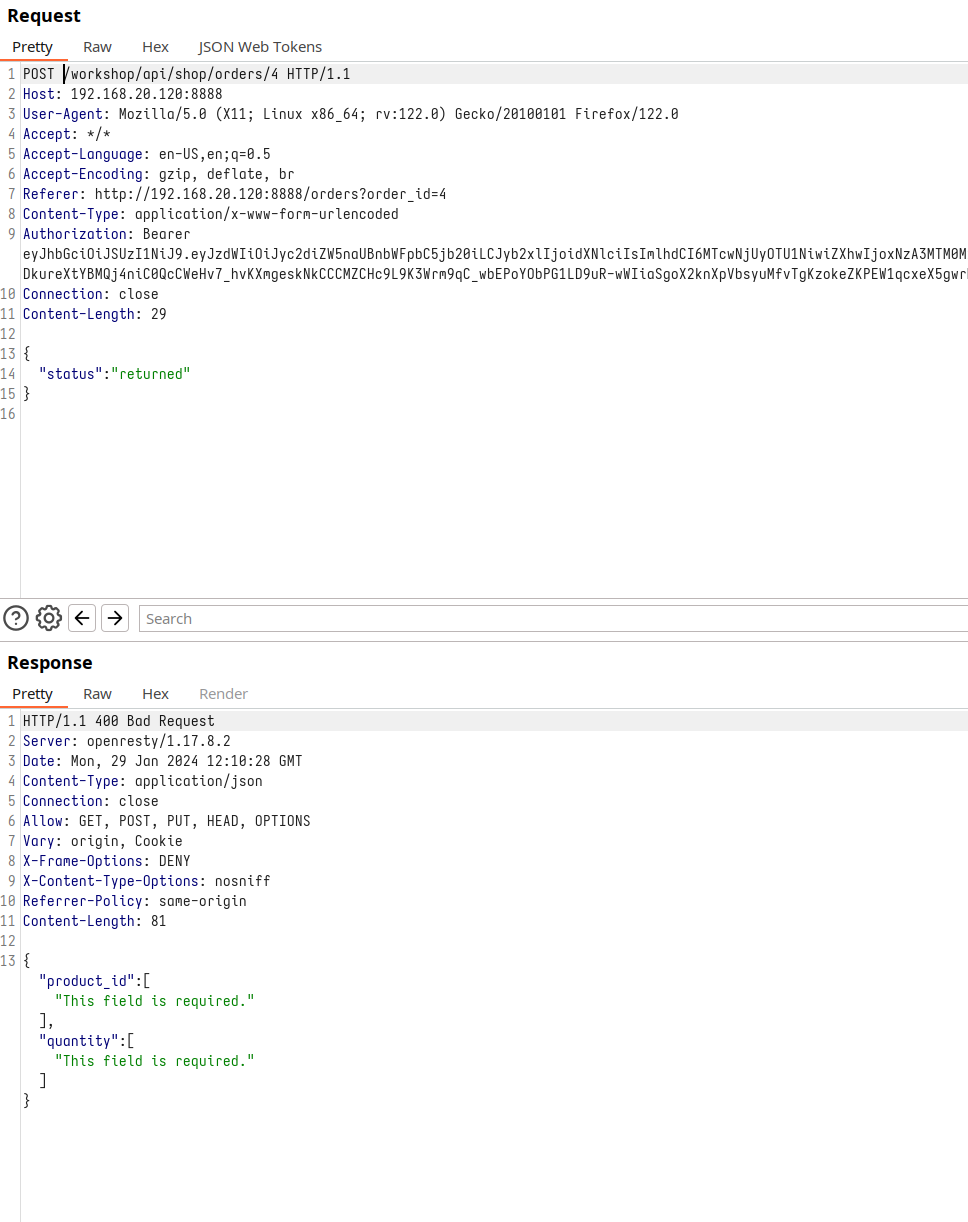Image resolution: width=968 pixels, height=1222 pixels.
Task: Select the response Pretty tab
Action: 33,694
